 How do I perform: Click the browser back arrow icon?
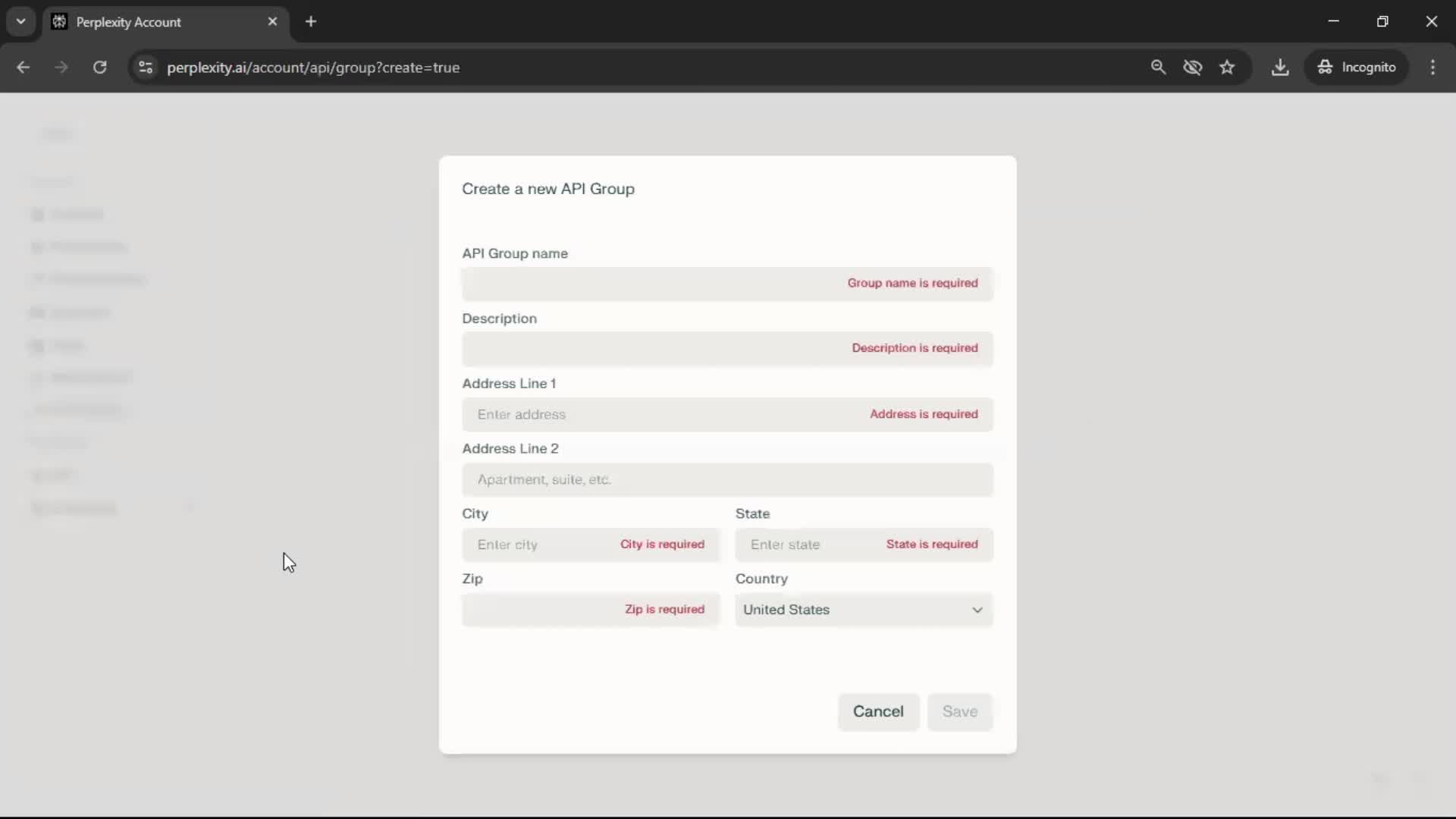tap(23, 67)
